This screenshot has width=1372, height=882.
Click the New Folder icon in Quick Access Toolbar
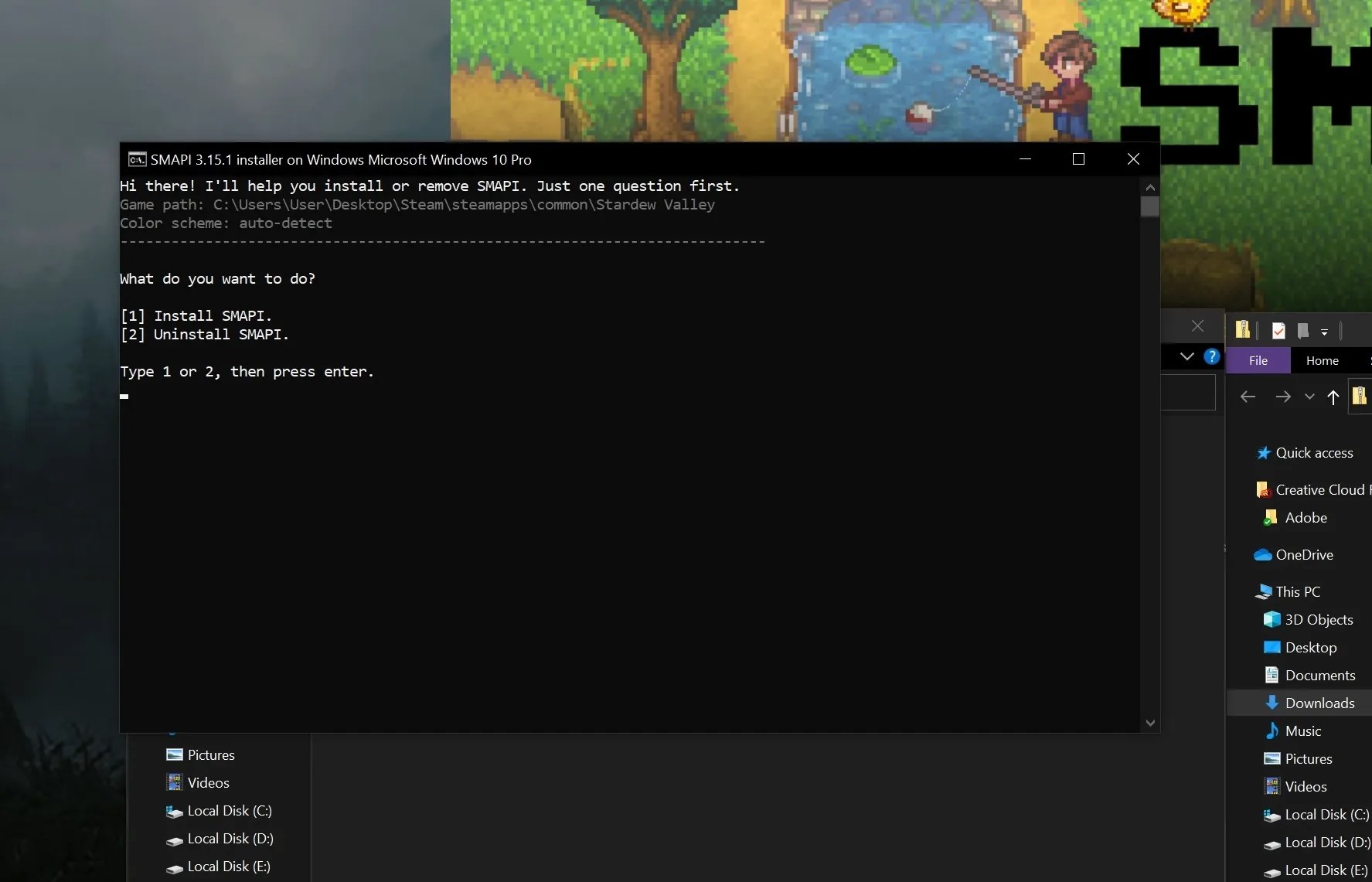(1304, 330)
